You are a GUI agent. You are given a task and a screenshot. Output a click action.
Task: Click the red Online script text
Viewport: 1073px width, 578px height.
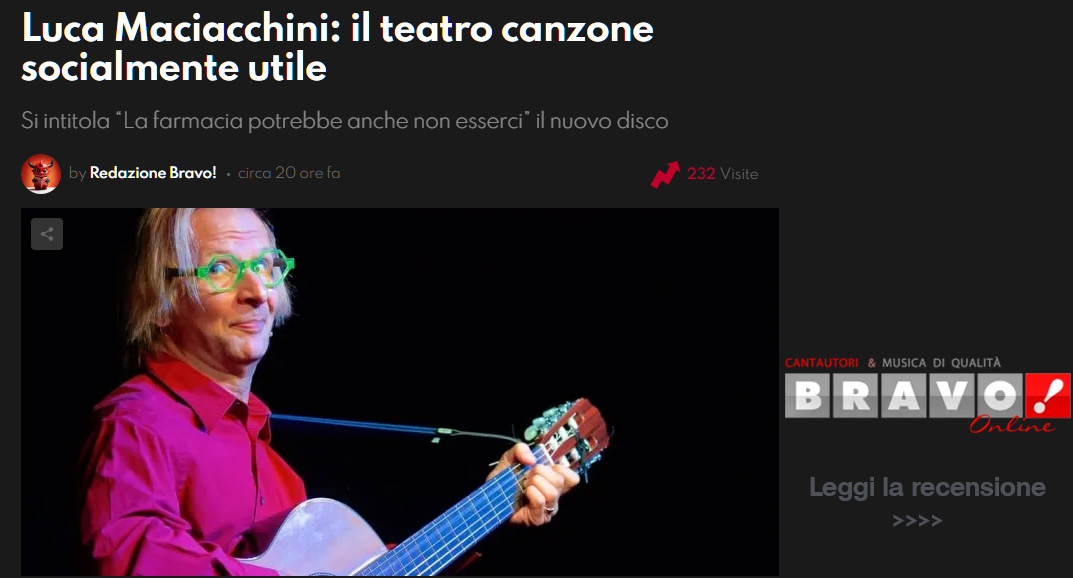1011,425
